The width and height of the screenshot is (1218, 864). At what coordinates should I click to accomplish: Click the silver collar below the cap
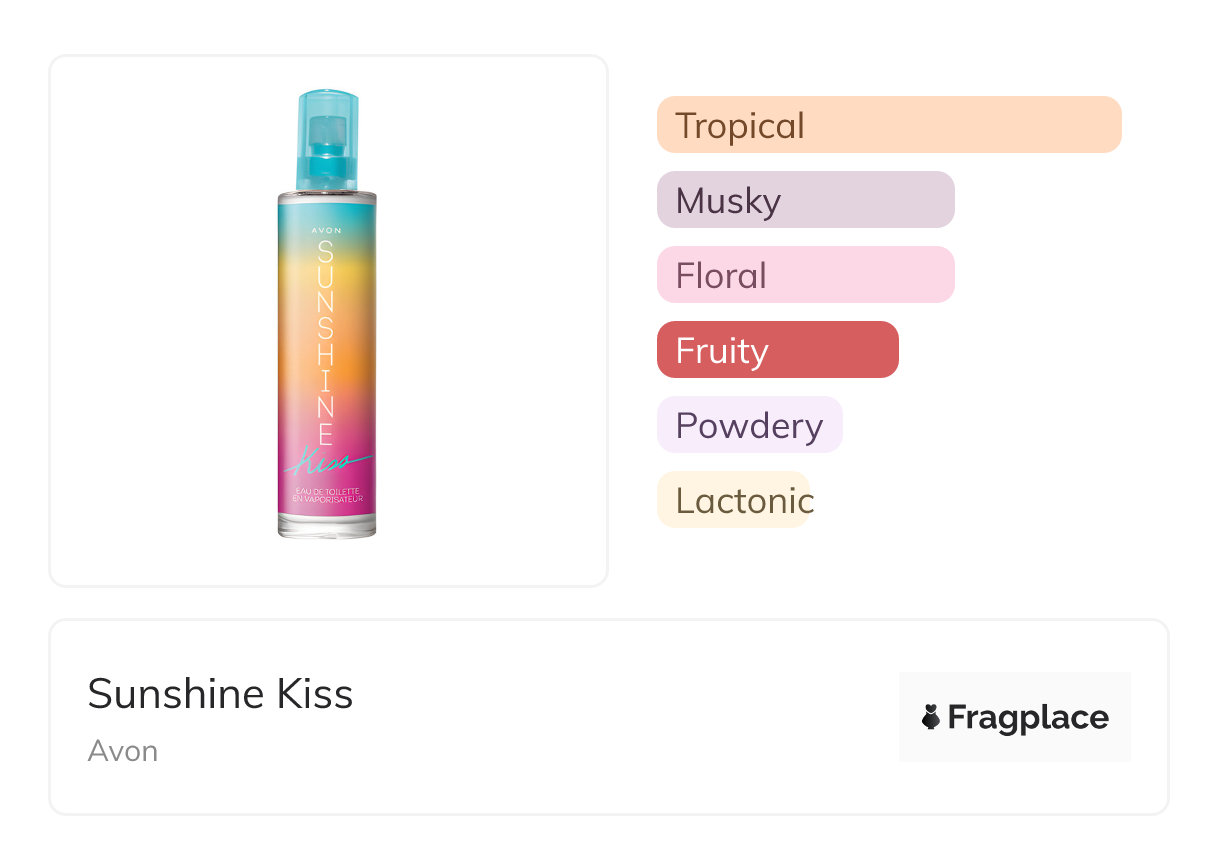pos(327,190)
